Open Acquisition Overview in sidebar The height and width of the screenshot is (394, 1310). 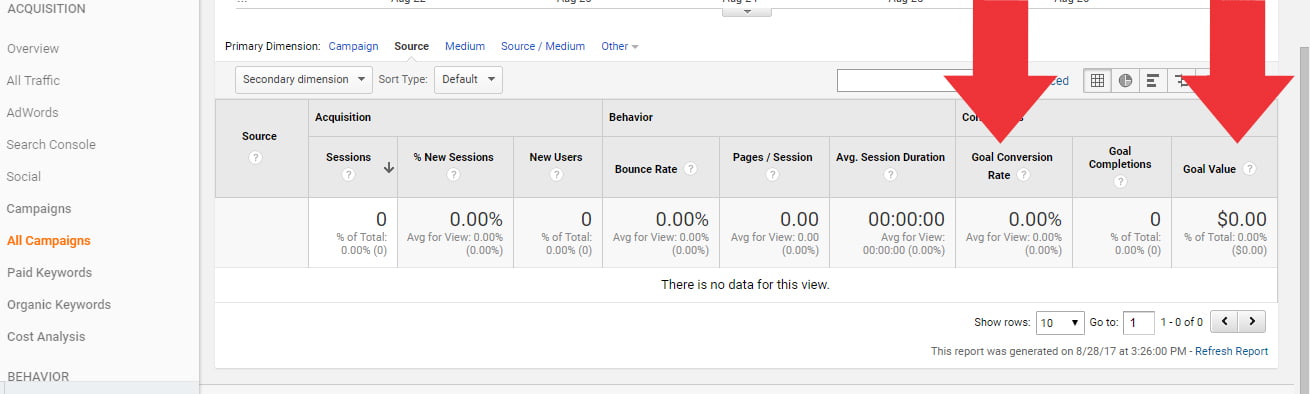point(33,48)
